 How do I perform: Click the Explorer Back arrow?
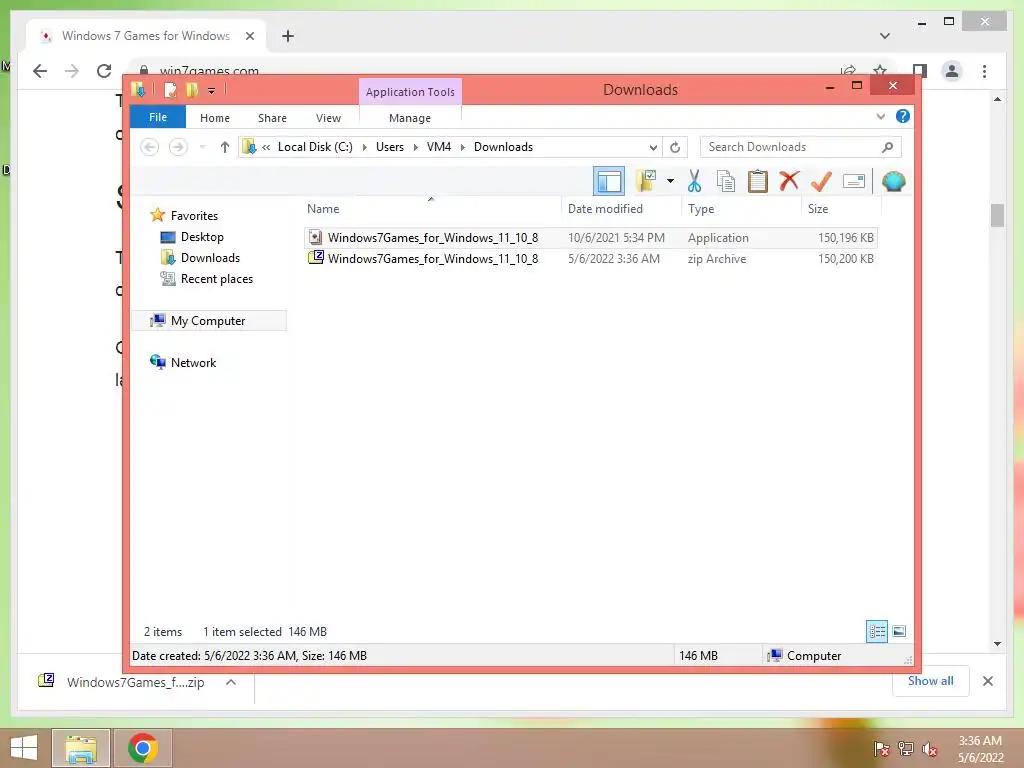(x=150, y=147)
